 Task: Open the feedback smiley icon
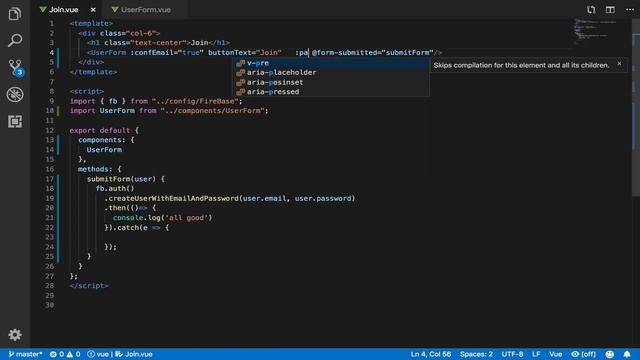[x=609, y=354]
